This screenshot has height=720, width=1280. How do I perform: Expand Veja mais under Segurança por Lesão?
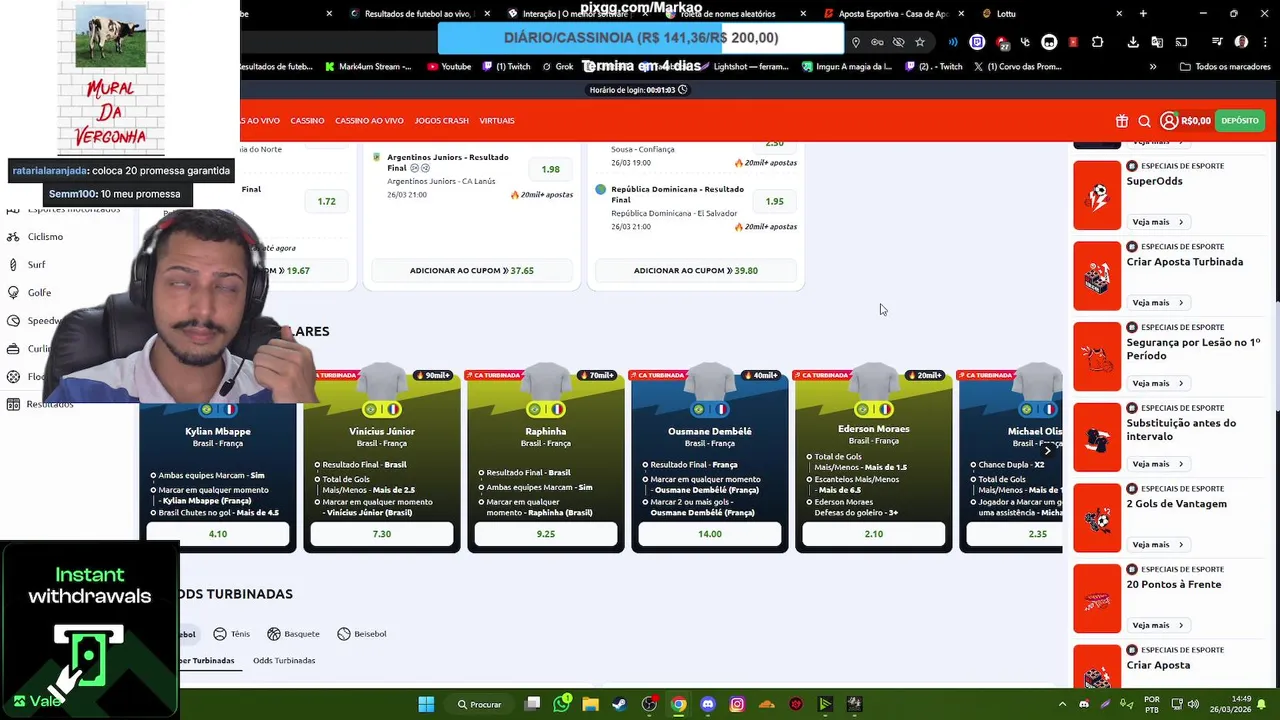point(1158,384)
